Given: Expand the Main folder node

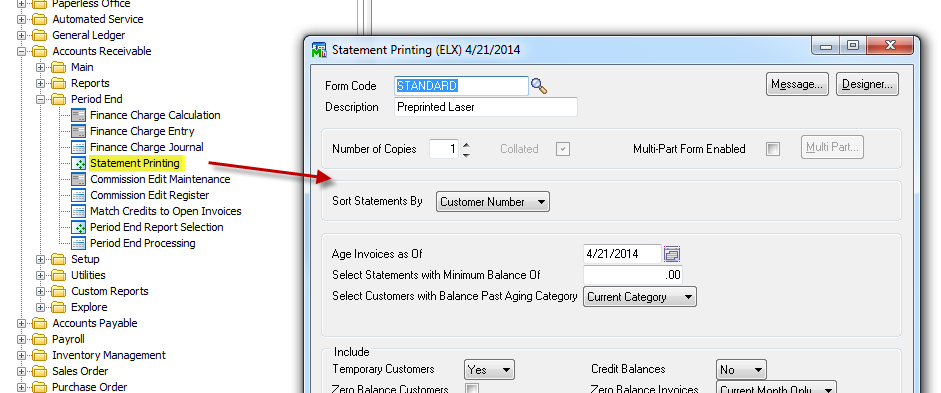Looking at the screenshot, I should (40, 67).
